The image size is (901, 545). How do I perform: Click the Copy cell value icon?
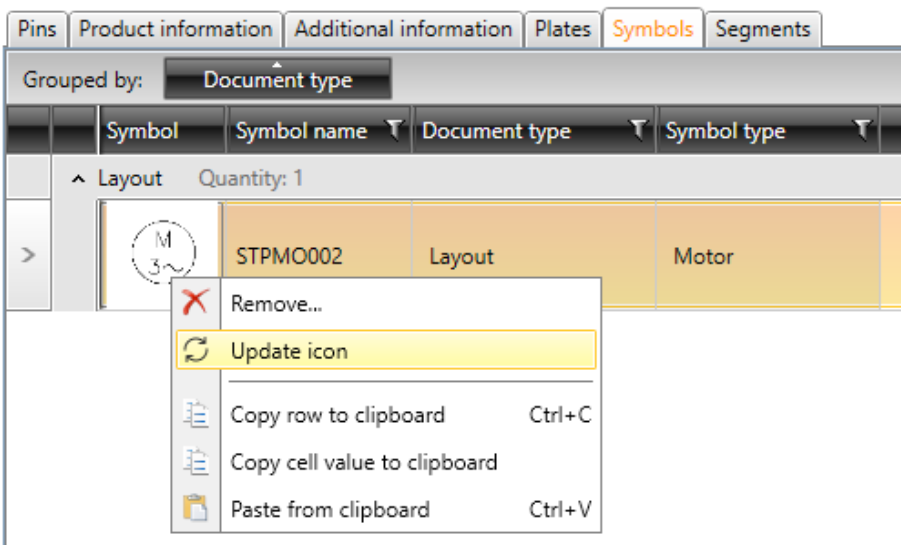[x=196, y=461]
